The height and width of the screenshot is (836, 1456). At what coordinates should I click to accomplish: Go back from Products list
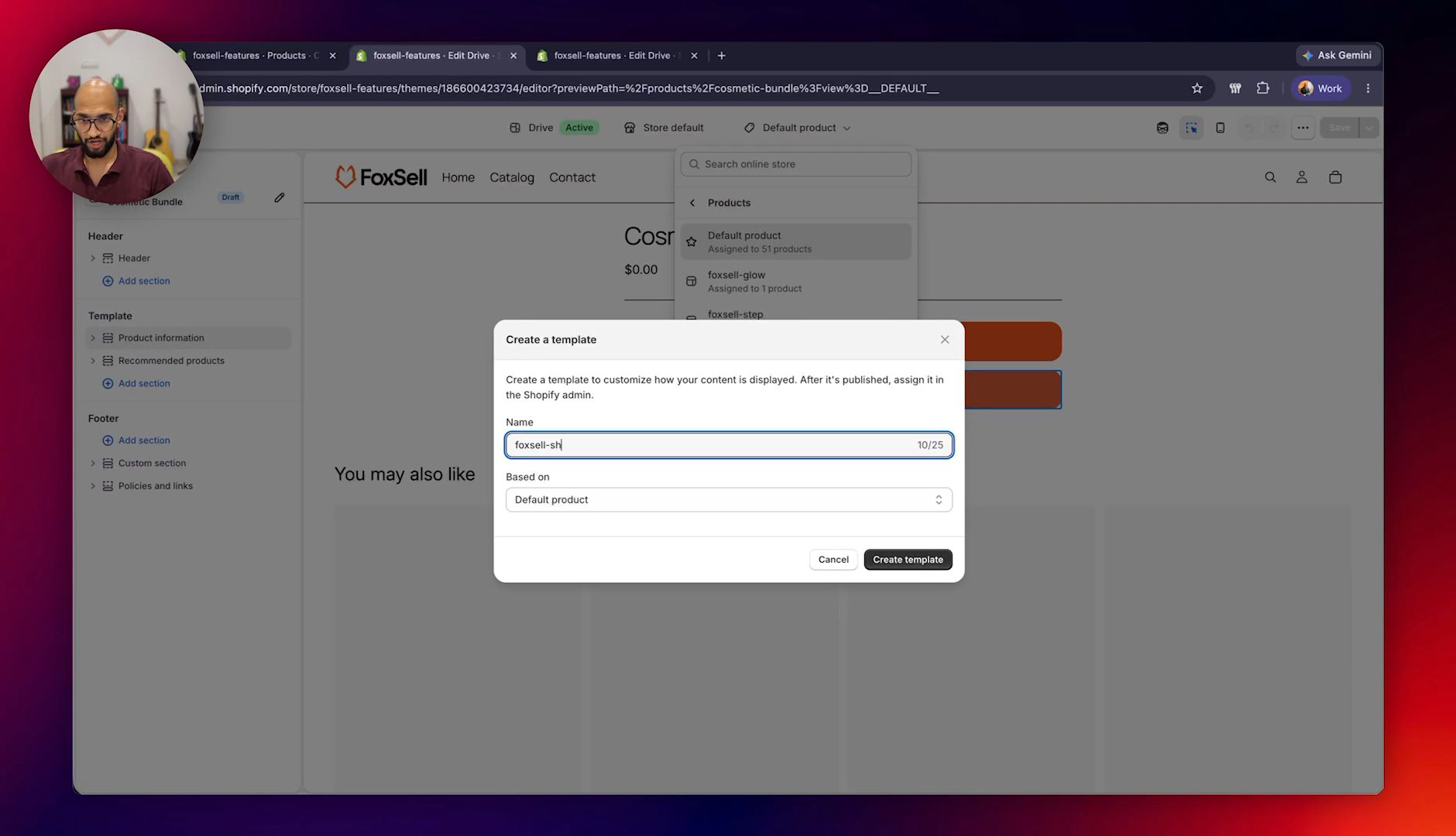pyautogui.click(x=692, y=203)
